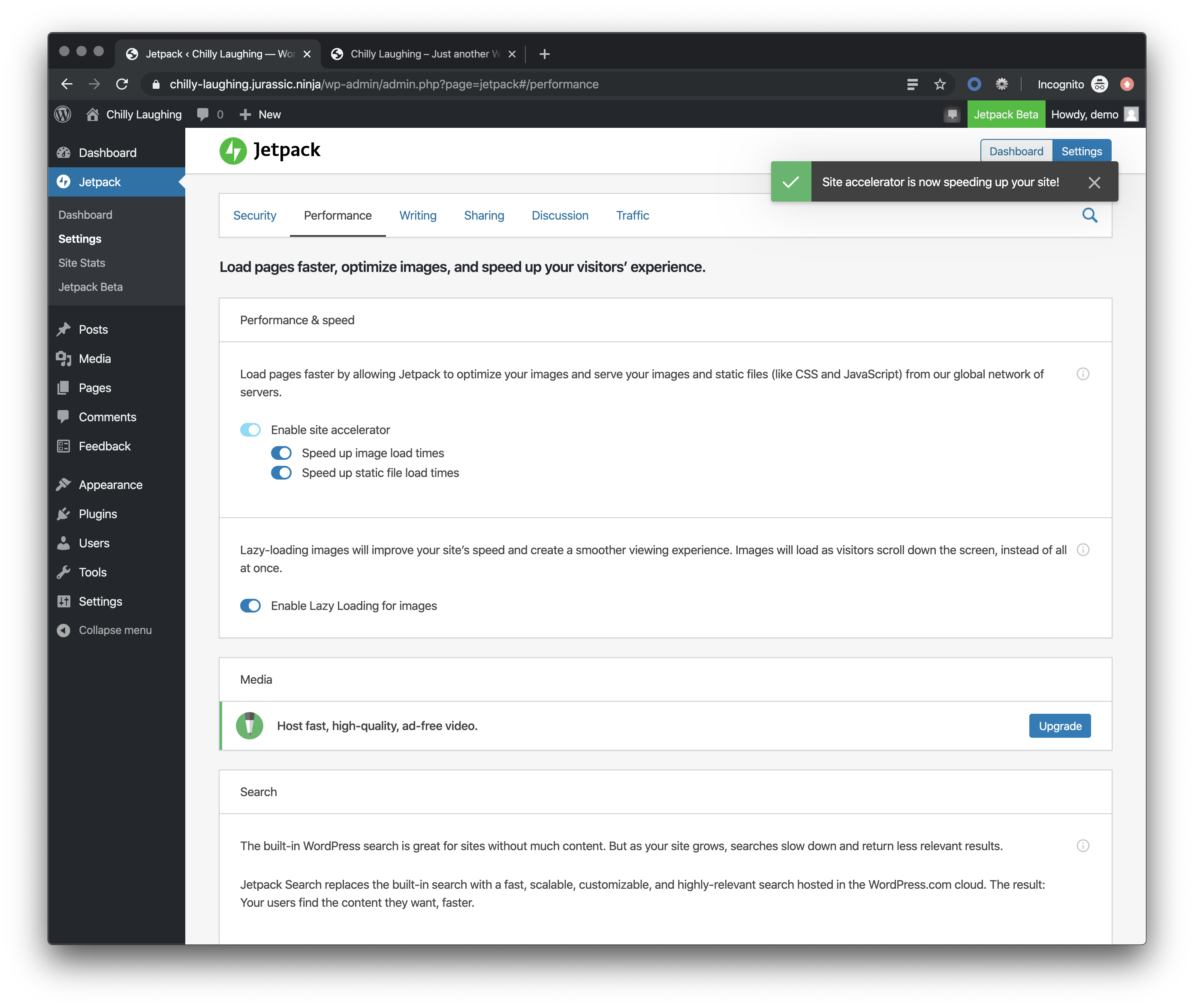1194x1008 pixels.
Task: Click the Jetpack notifications icon in admin bar
Action: point(952,114)
